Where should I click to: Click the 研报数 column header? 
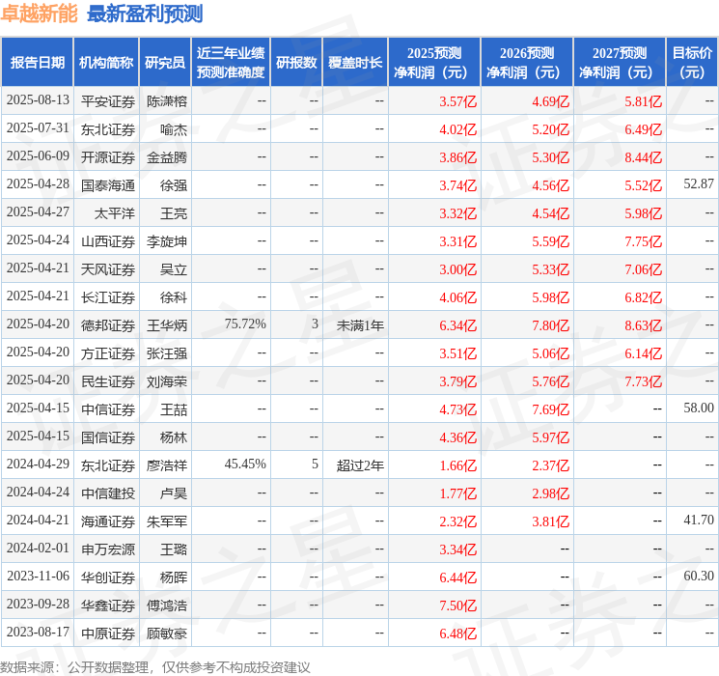tap(296, 62)
